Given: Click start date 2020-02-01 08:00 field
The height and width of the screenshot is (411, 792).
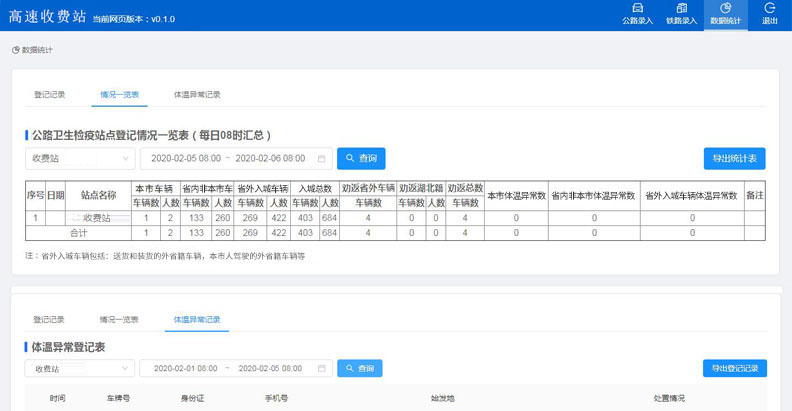Looking at the screenshot, I should [185, 368].
